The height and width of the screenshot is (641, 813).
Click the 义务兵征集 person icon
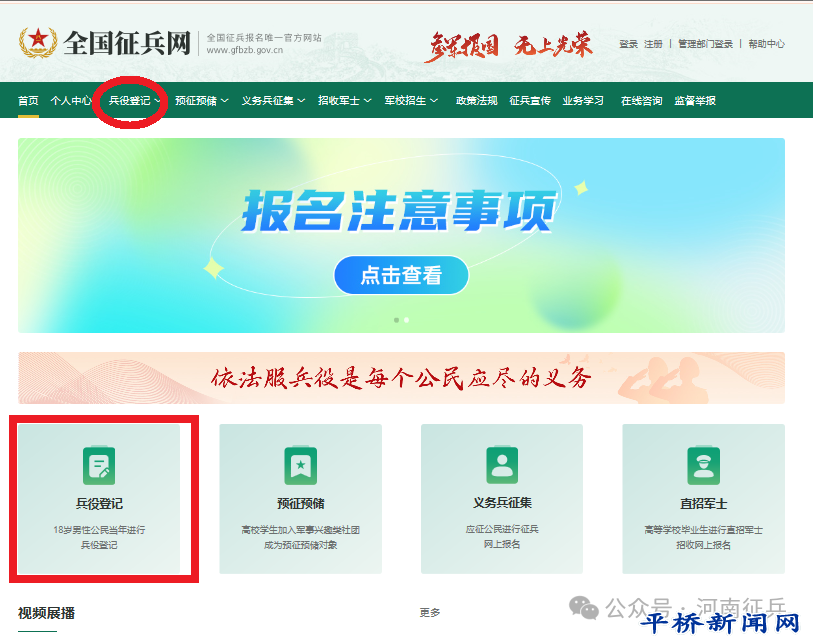[x=502, y=465]
